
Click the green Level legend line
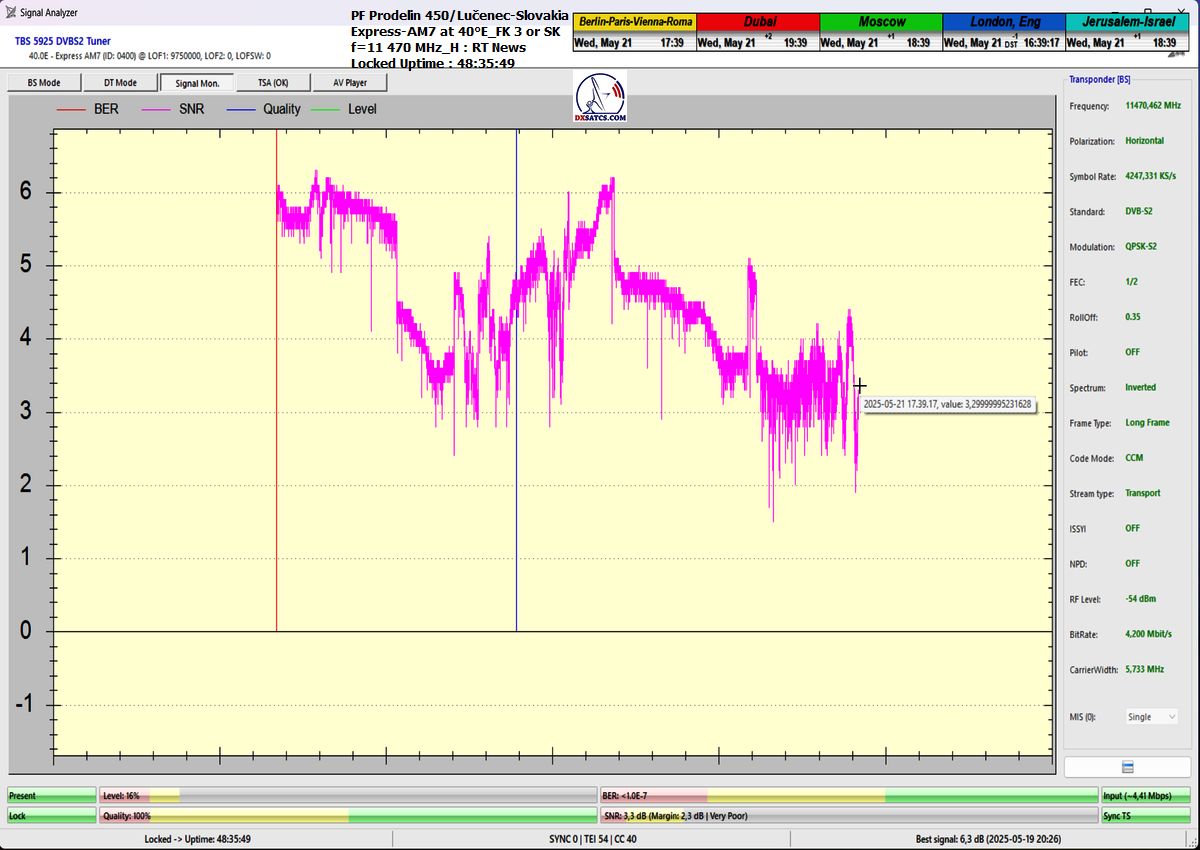pyautogui.click(x=326, y=109)
